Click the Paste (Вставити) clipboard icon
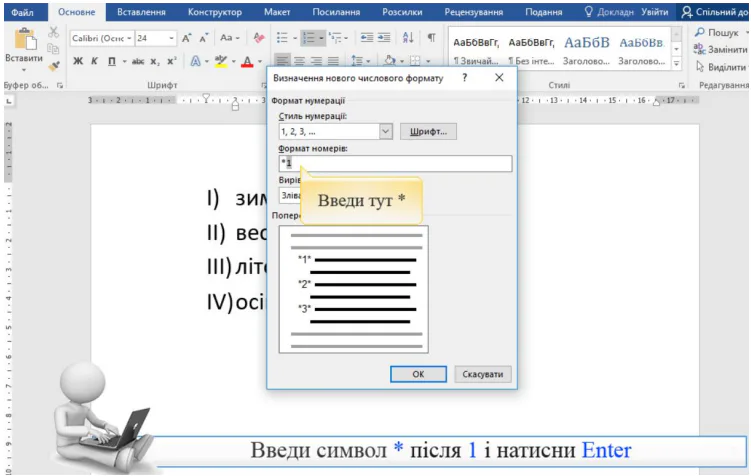This screenshot has width=751, height=476. click(x=23, y=42)
